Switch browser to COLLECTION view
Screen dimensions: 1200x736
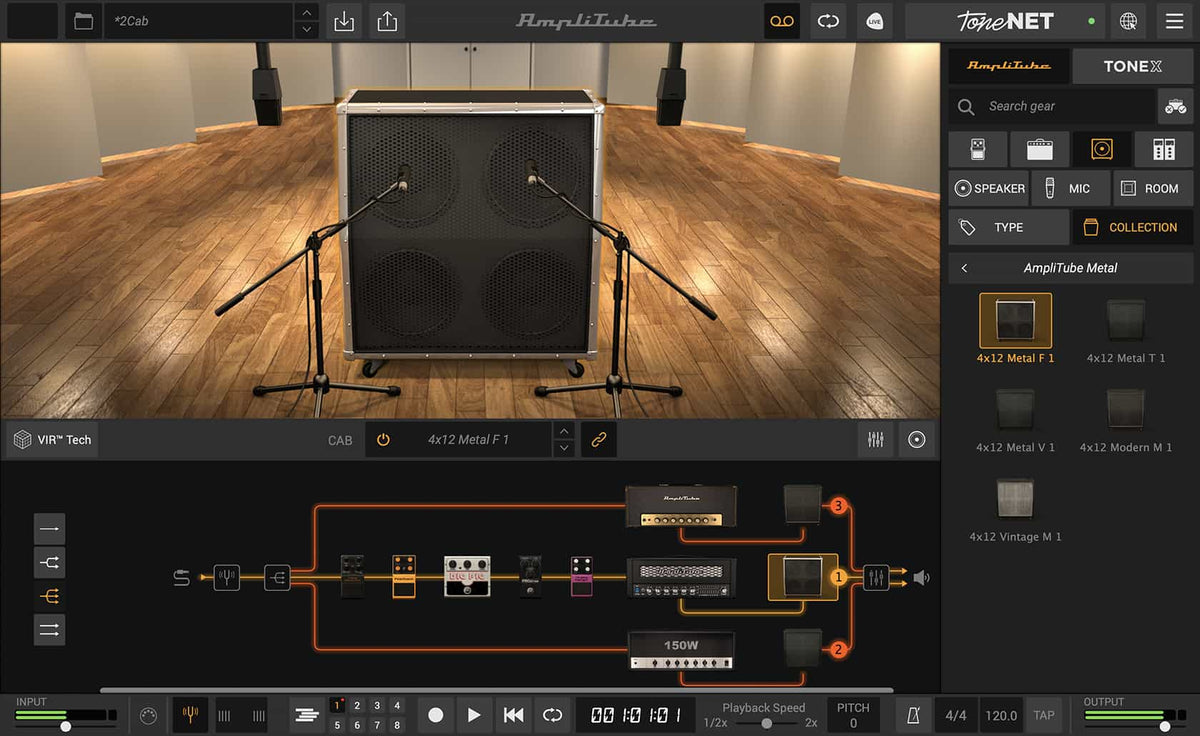pyautogui.click(x=1133, y=227)
